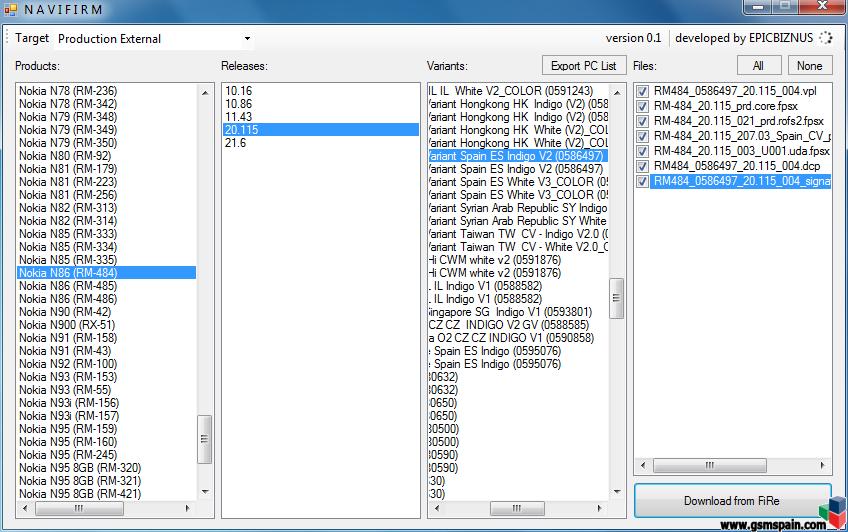Close the NAVIFIRM window
The width and height of the screenshot is (848, 532).
click(822, 6)
